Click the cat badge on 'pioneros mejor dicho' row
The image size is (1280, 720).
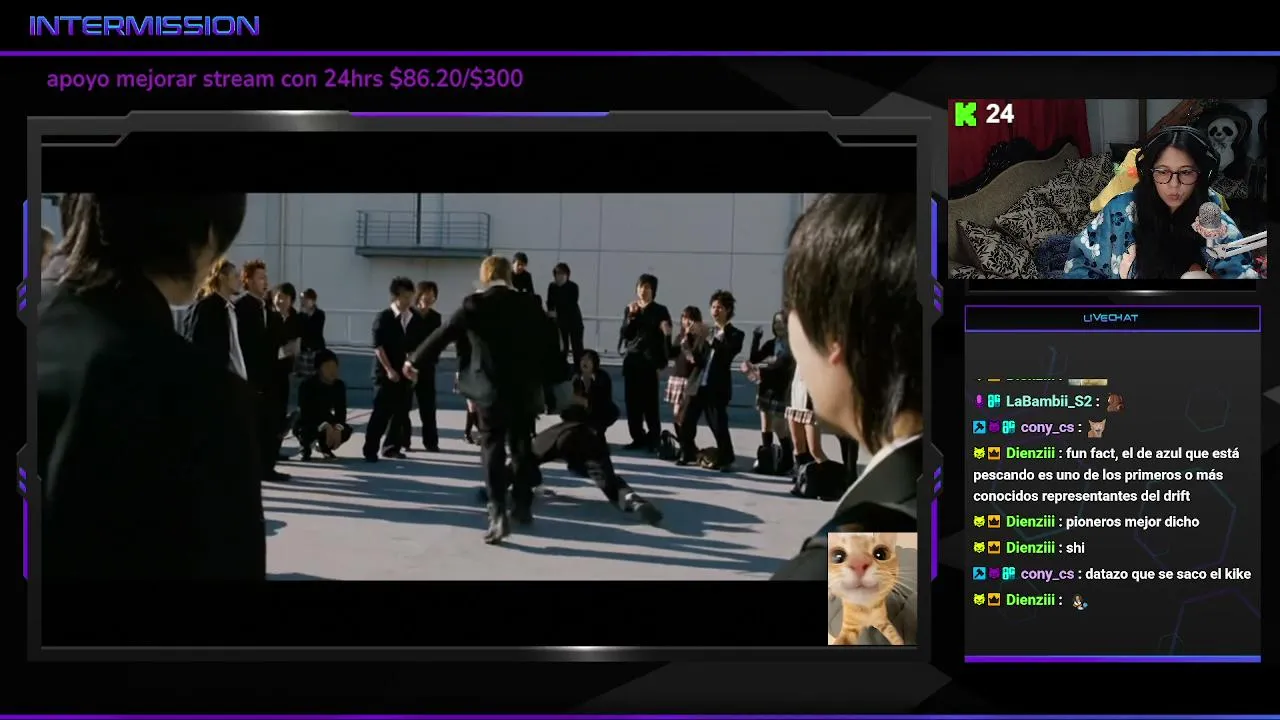pyautogui.click(x=979, y=521)
